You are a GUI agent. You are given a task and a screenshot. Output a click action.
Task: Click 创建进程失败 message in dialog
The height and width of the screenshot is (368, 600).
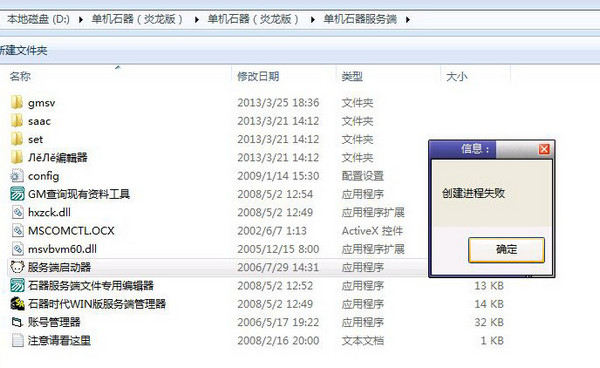[x=473, y=193]
